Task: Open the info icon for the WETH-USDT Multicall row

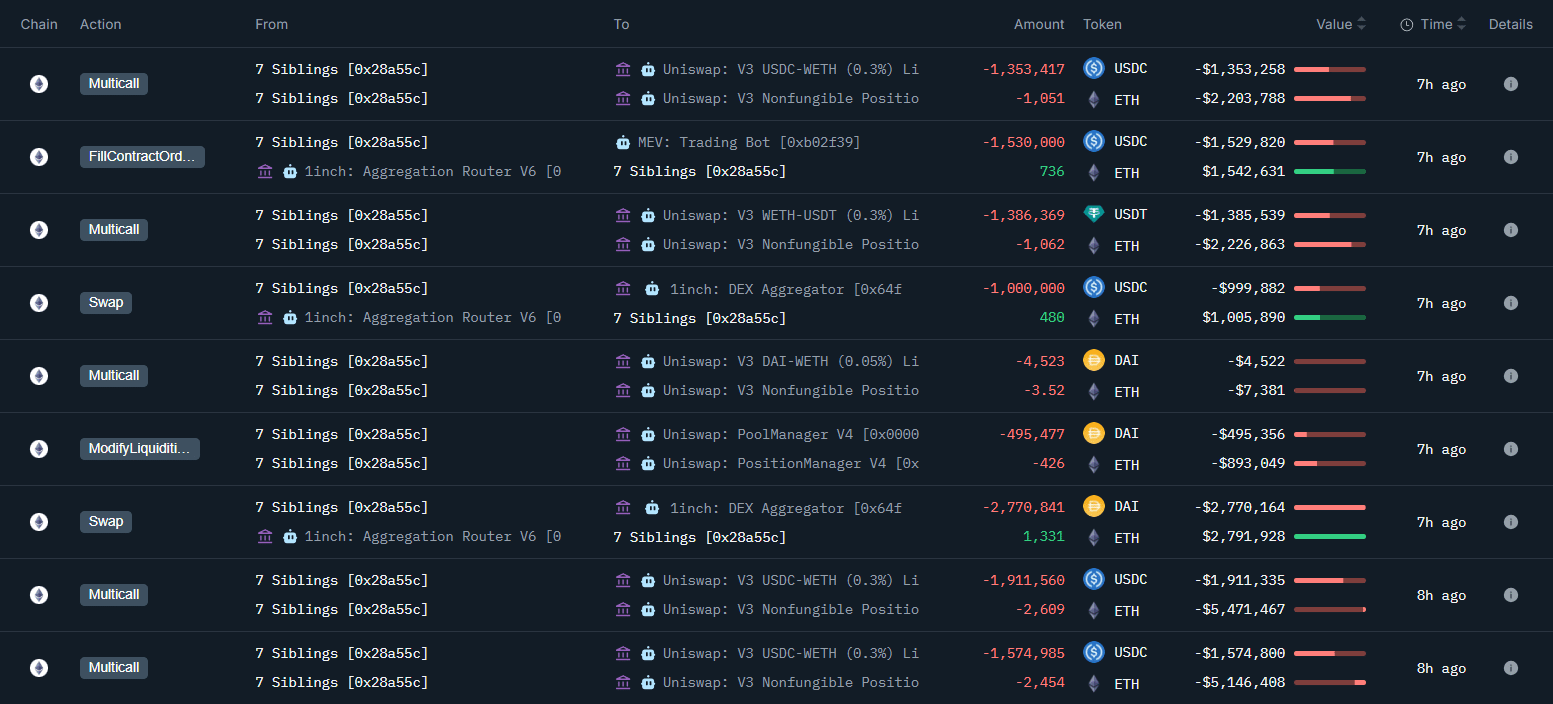Action: click(x=1510, y=230)
